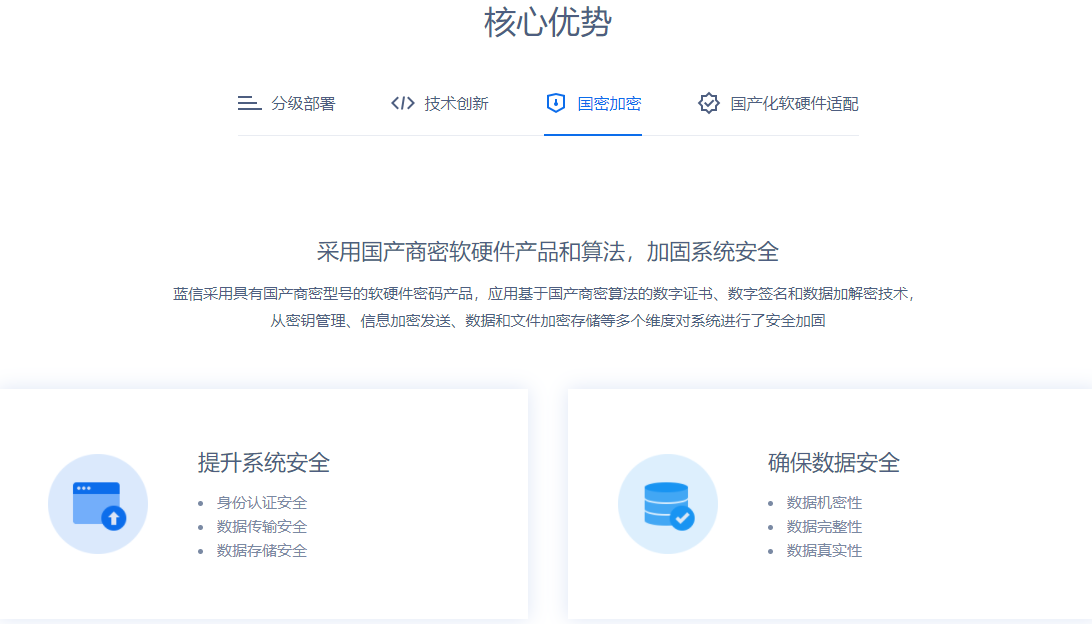Click the database icon in 确保数据安全 card
This screenshot has width=1092, height=624.
(x=668, y=504)
